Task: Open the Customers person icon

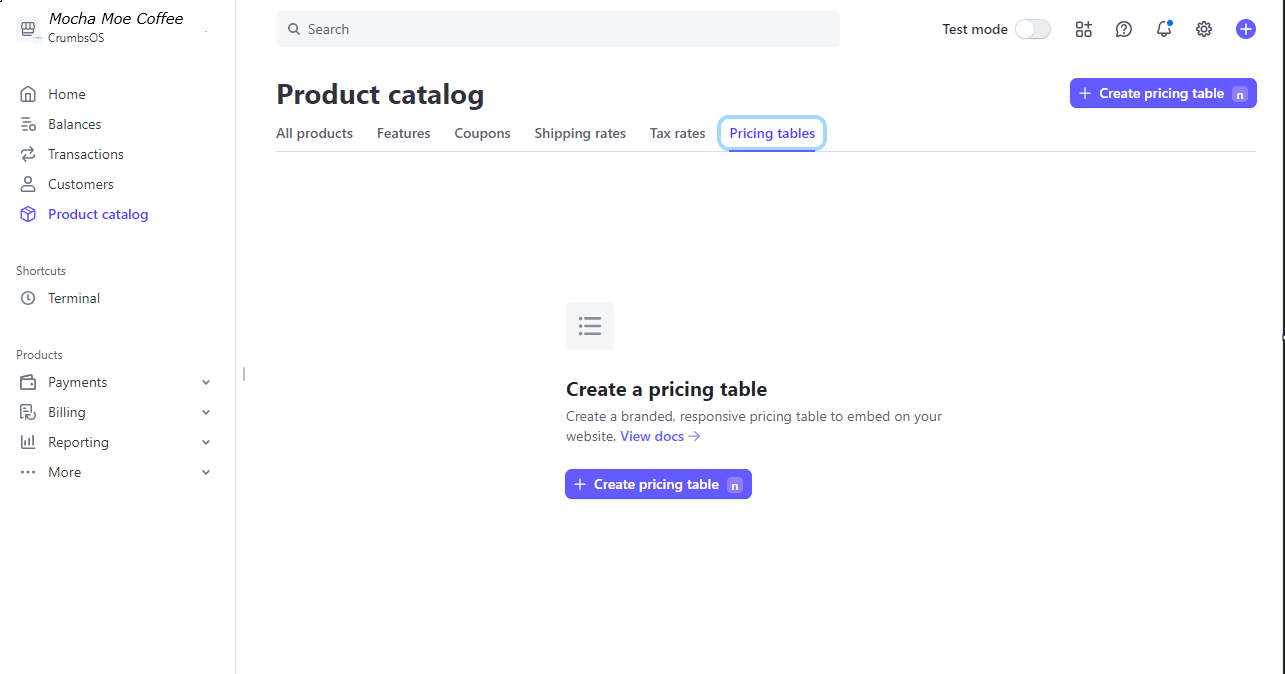Action: pyautogui.click(x=28, y=184)
